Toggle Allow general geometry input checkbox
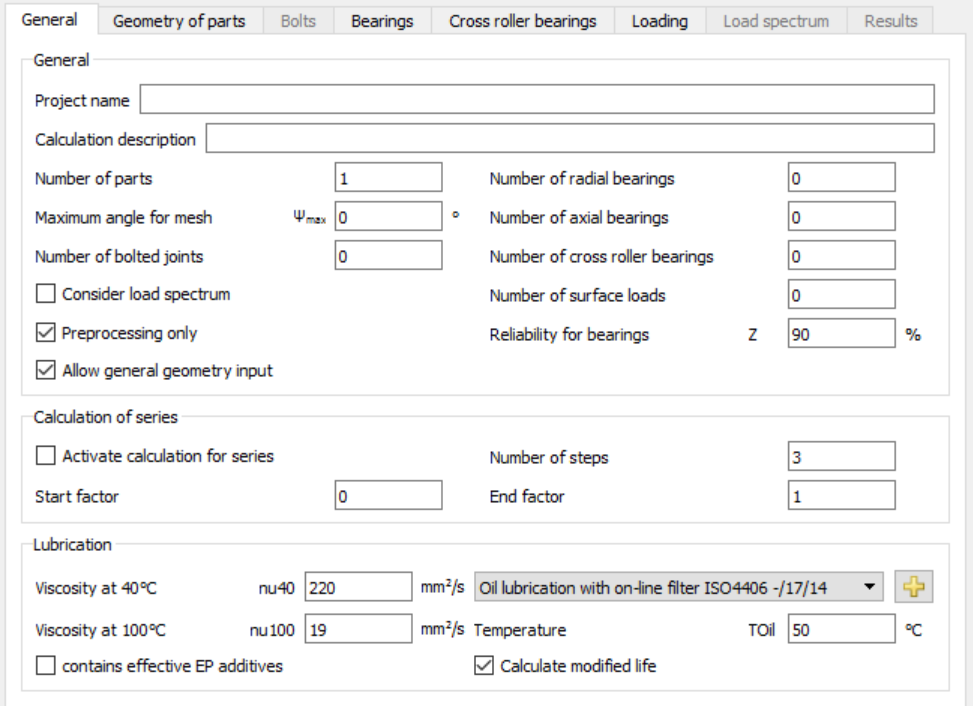The width and height of the screenshot is (973, 706). tap(46, 371)
